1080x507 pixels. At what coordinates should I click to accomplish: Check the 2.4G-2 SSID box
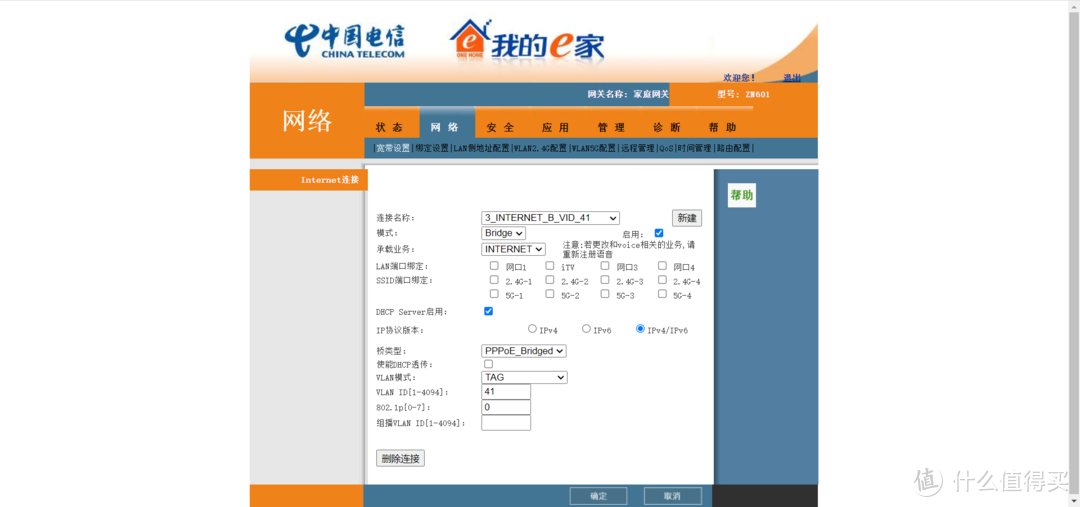click(x=550, y=280)
